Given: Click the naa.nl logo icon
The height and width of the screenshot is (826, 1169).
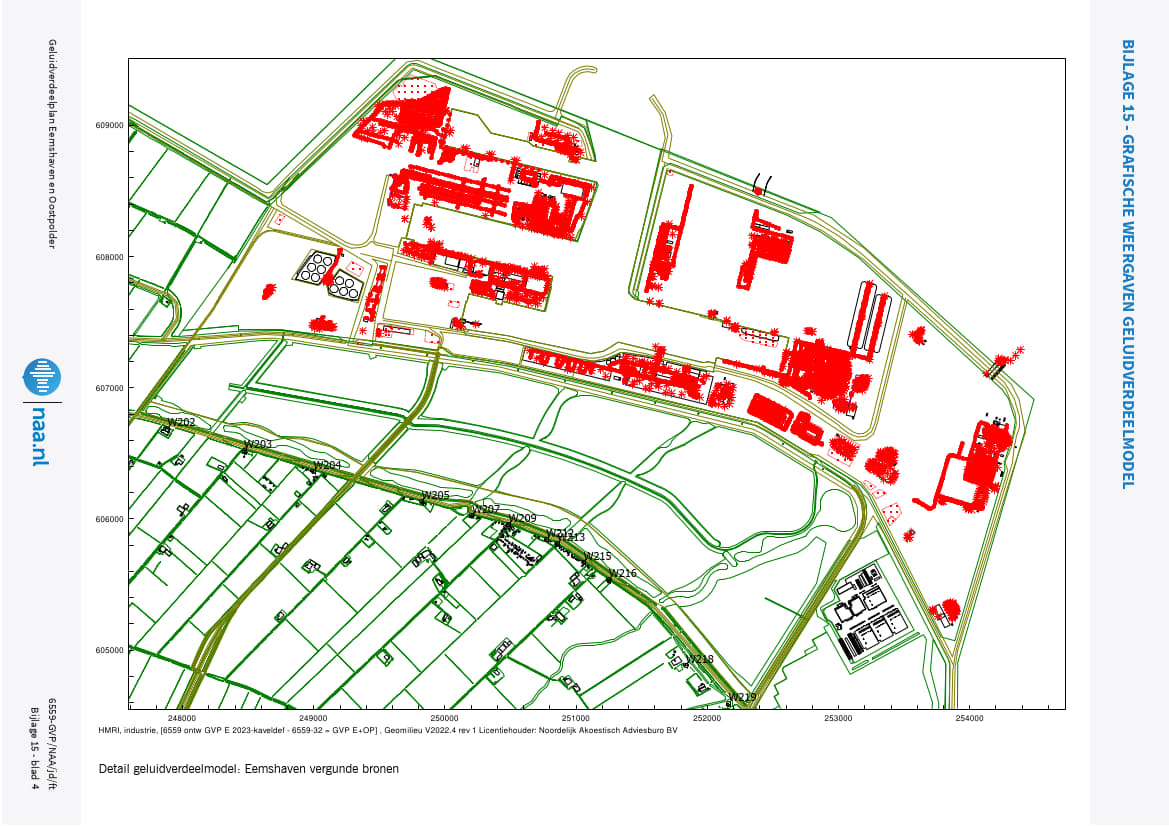Looking at the screenshot, I should click(42, 377).
